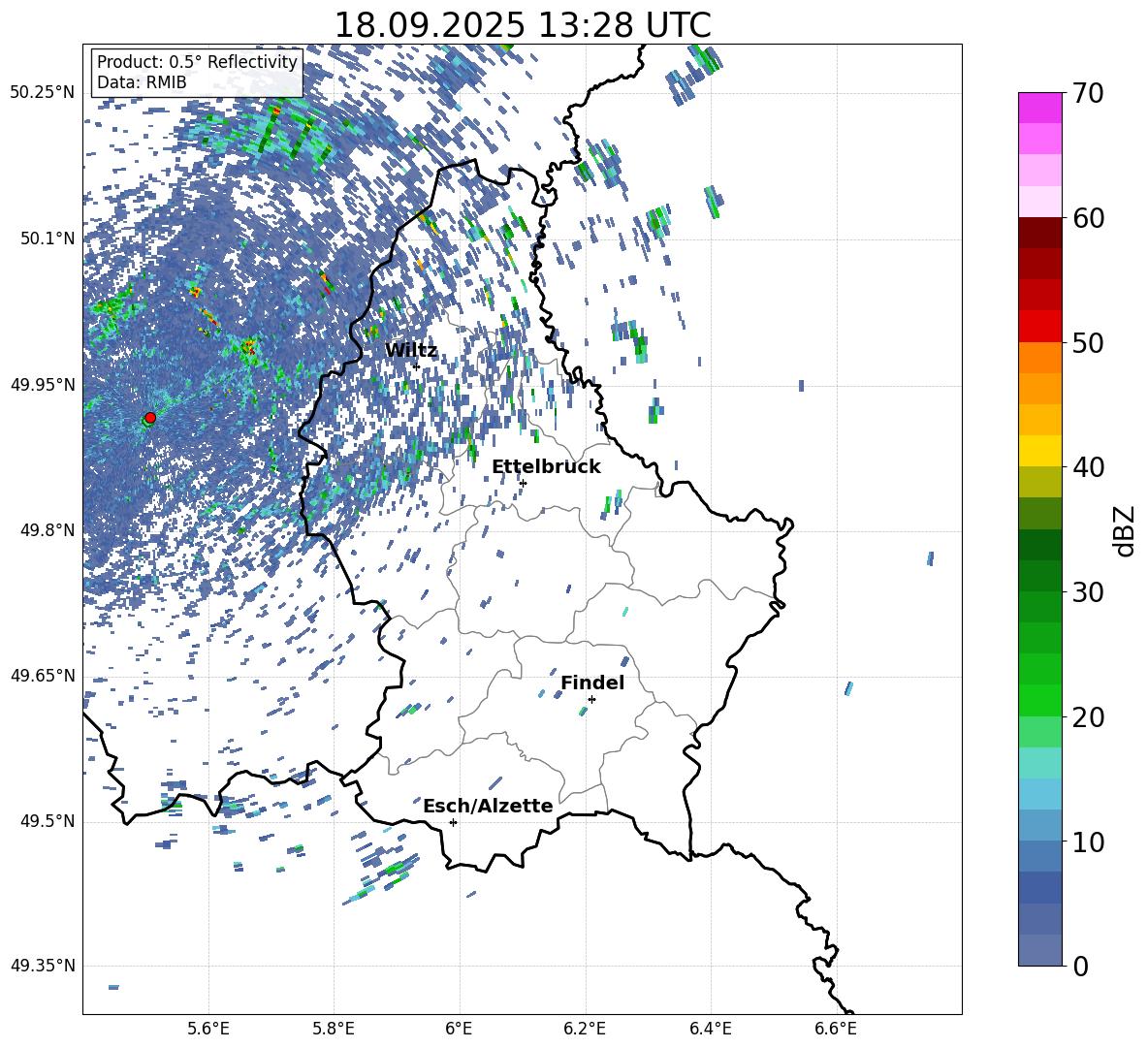1148x1048 pixels.
Task: Click the bright green colorbar segment above 20
Action: click(1039, 700)
